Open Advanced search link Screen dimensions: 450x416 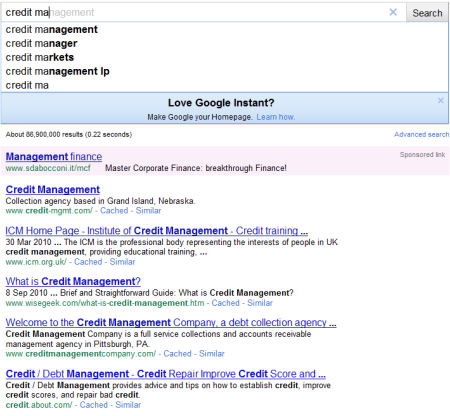click(422, 134)
